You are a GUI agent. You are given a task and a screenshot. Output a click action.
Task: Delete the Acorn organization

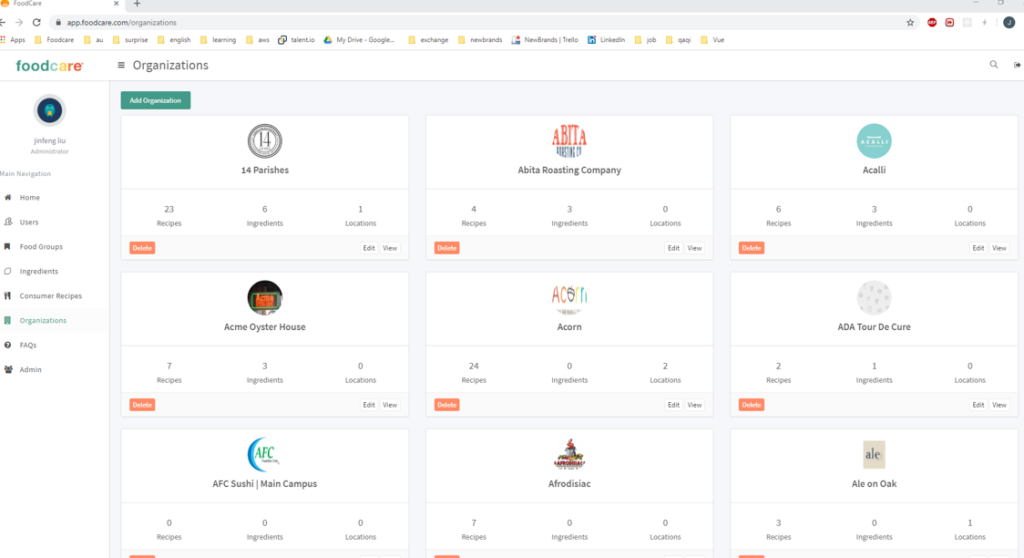click(x=447, y=405)
